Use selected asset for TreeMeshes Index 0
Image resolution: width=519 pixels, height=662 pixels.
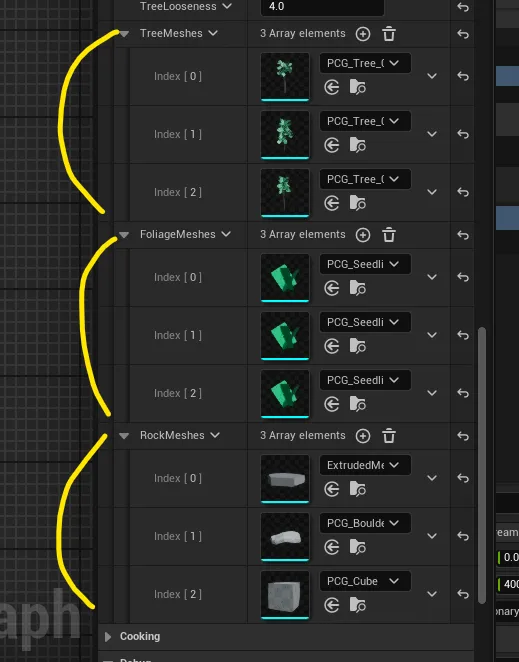click(x=332, y=87)
